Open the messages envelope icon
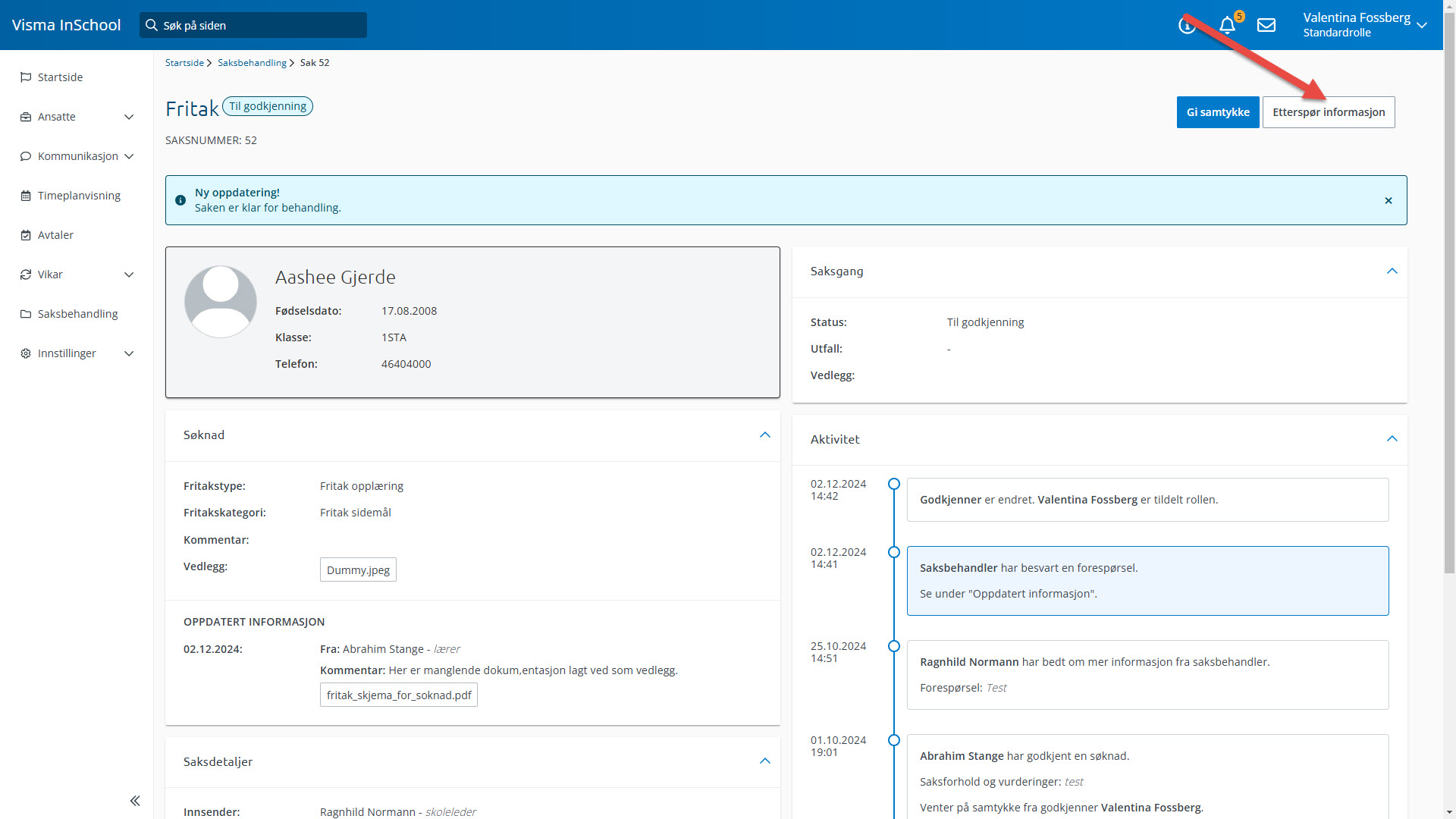This screenshot has height=819, width=1456. (1266, 26)
